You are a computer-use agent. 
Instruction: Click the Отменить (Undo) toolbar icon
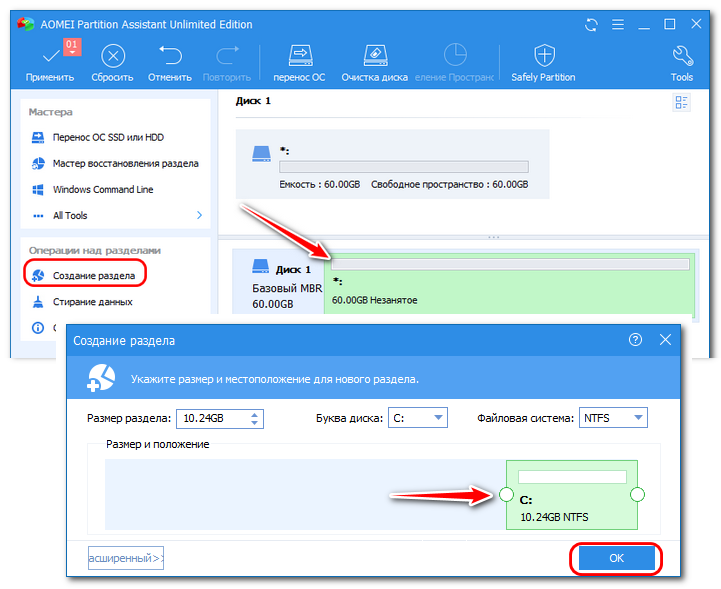pos(170,56)
